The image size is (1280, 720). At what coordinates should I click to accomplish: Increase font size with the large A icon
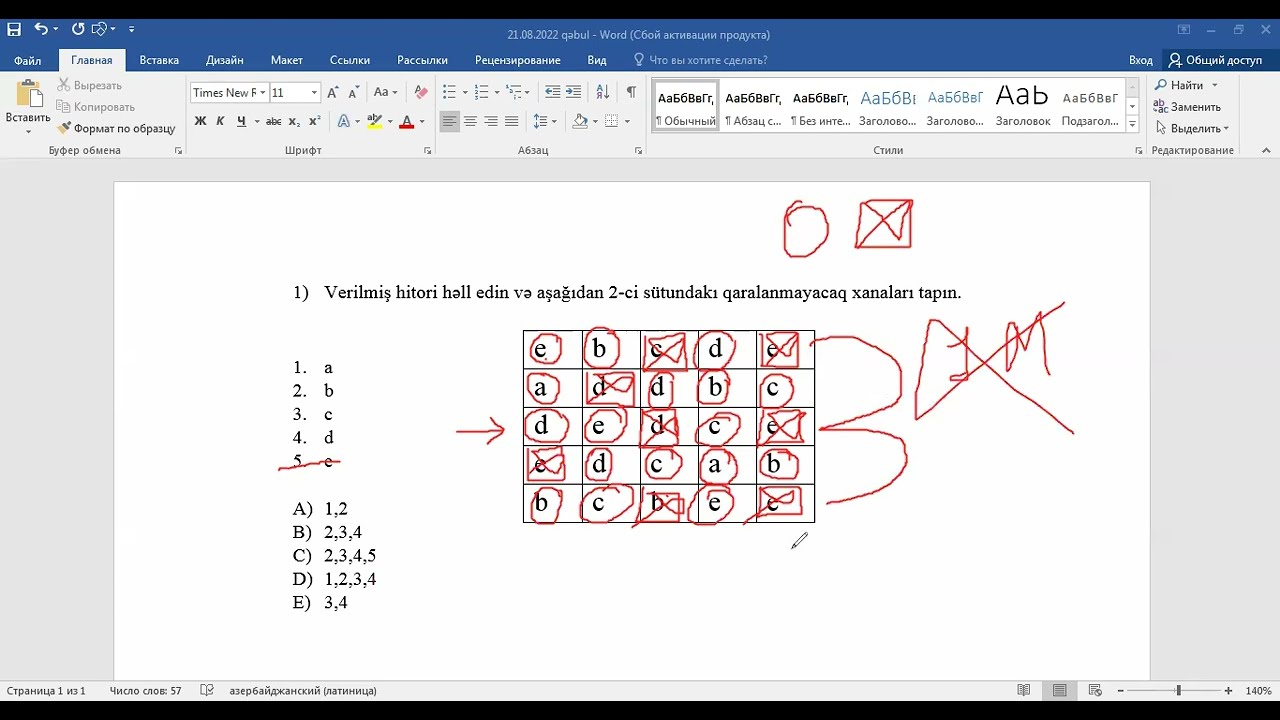334,92
